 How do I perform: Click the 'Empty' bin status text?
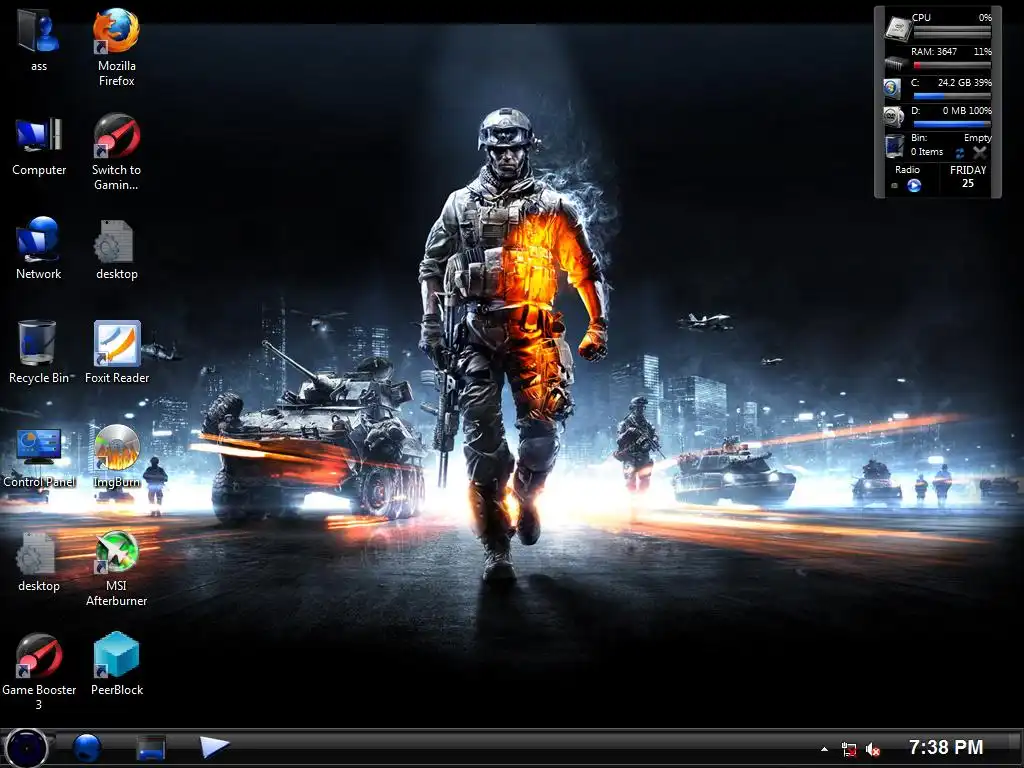(x=978, y=138)
